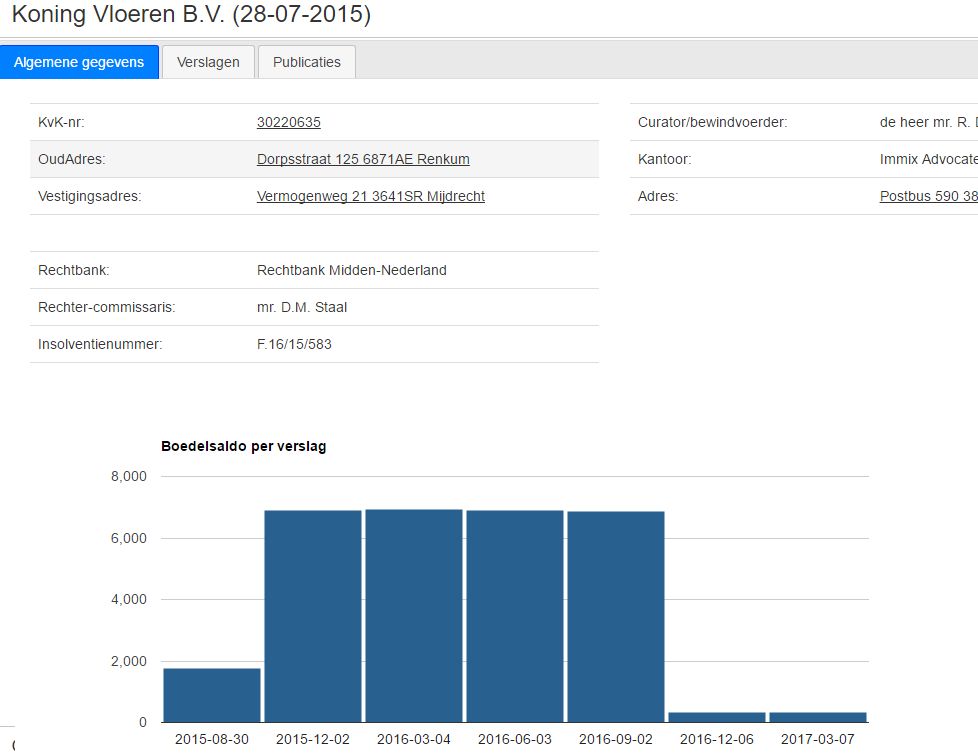The height and width of the screenshot is (756, 978).
Task: Click the Kantoor: label
Action: click(664, 159)
